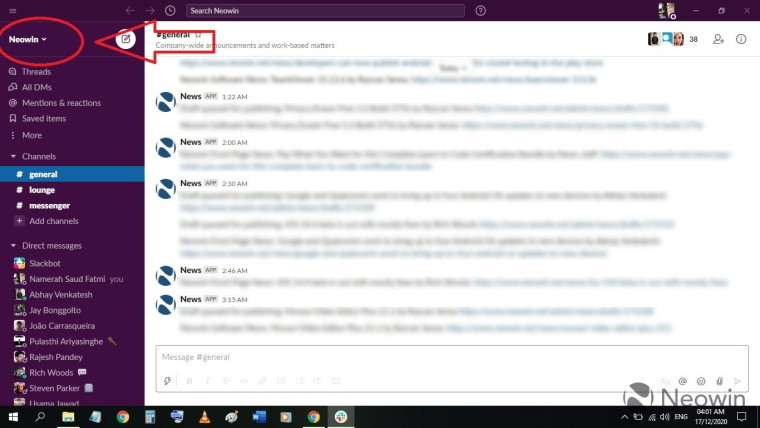Open the emoji picker
The image size is (760, 428).
(x=701, y=381)
